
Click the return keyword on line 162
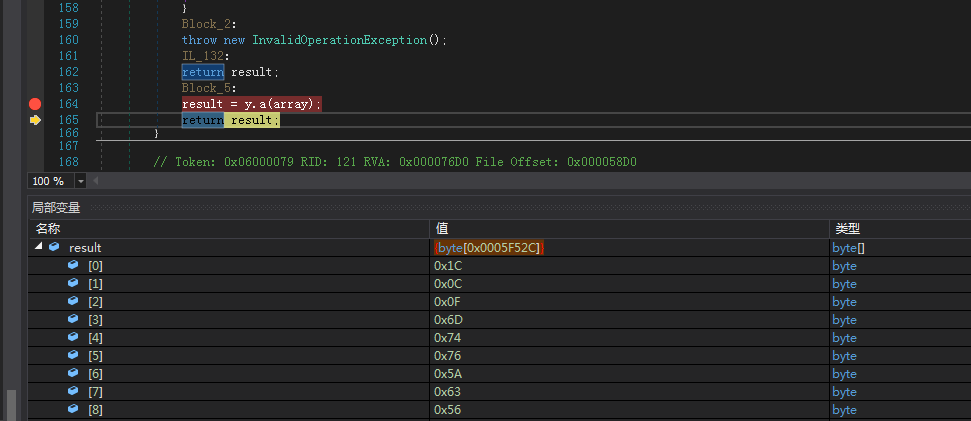click(x=203, y=72)
